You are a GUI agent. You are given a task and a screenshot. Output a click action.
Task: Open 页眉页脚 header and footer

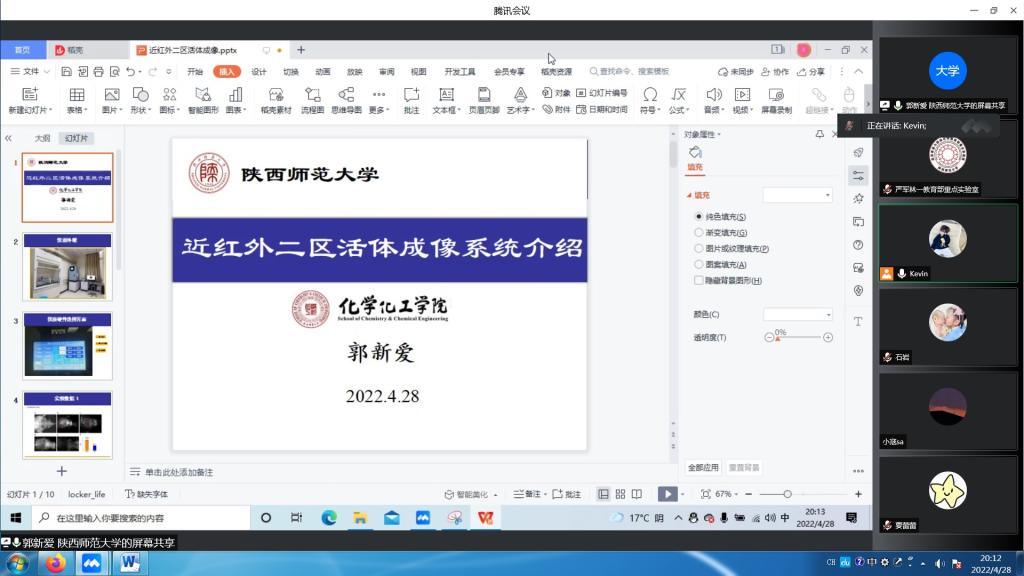484,101
